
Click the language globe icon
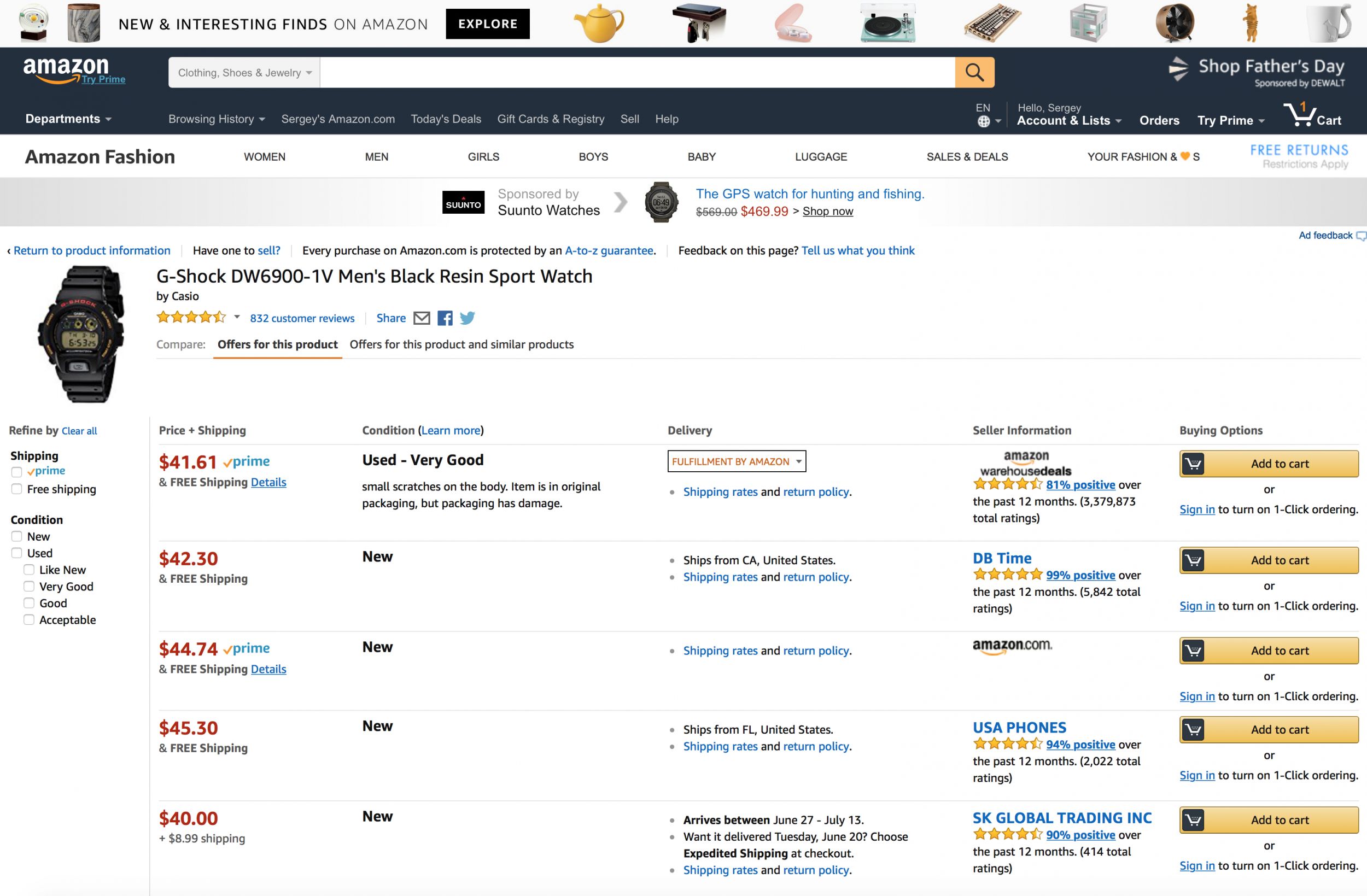click(983, 121)
